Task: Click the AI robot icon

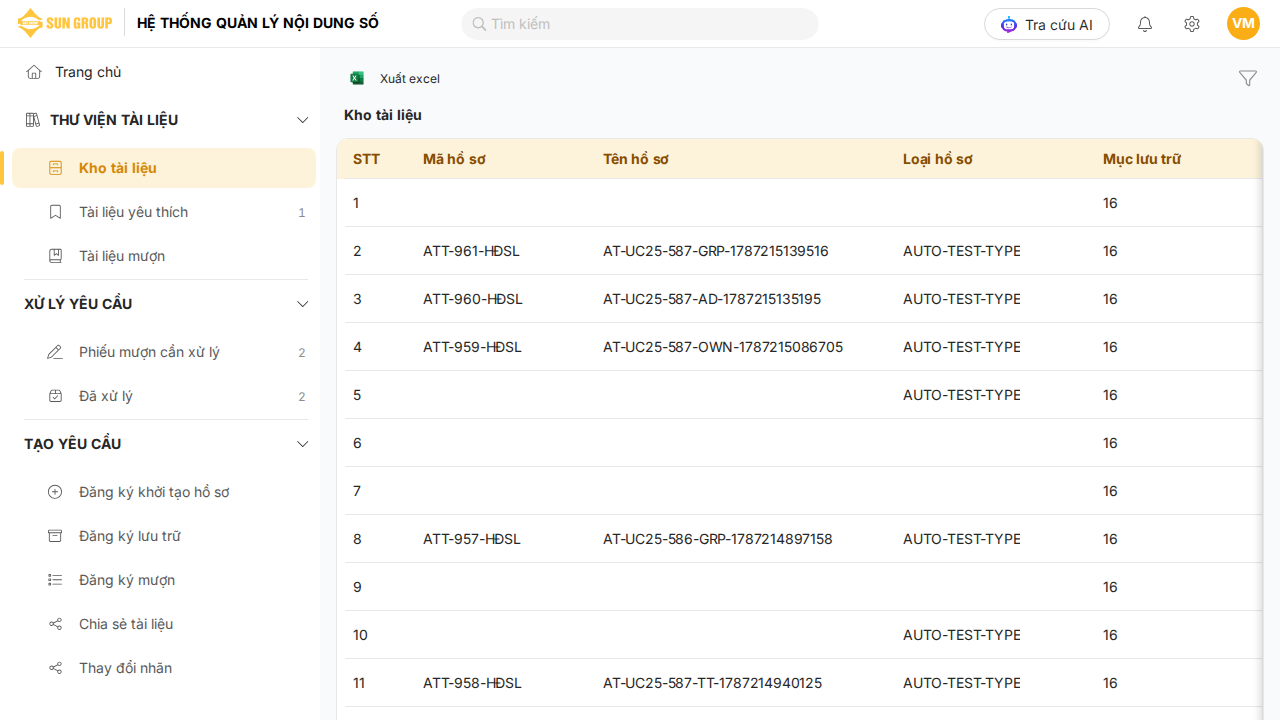Action: pyautogui.click(x=1009, y=24)
